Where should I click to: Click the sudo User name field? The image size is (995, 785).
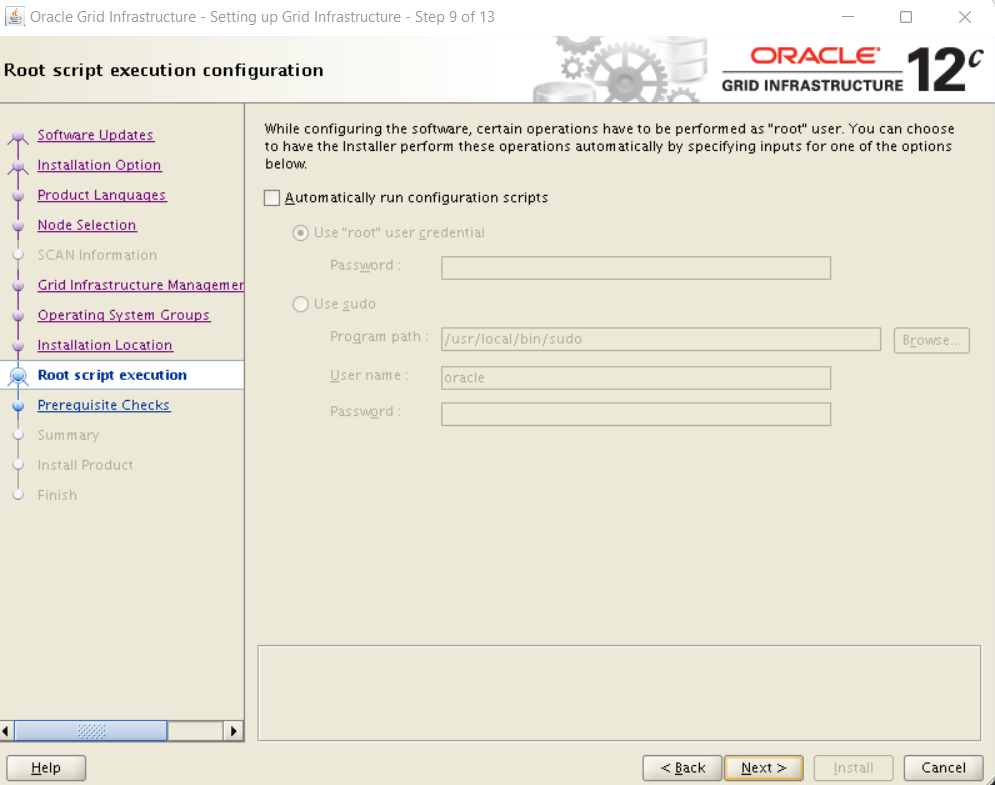636,378
